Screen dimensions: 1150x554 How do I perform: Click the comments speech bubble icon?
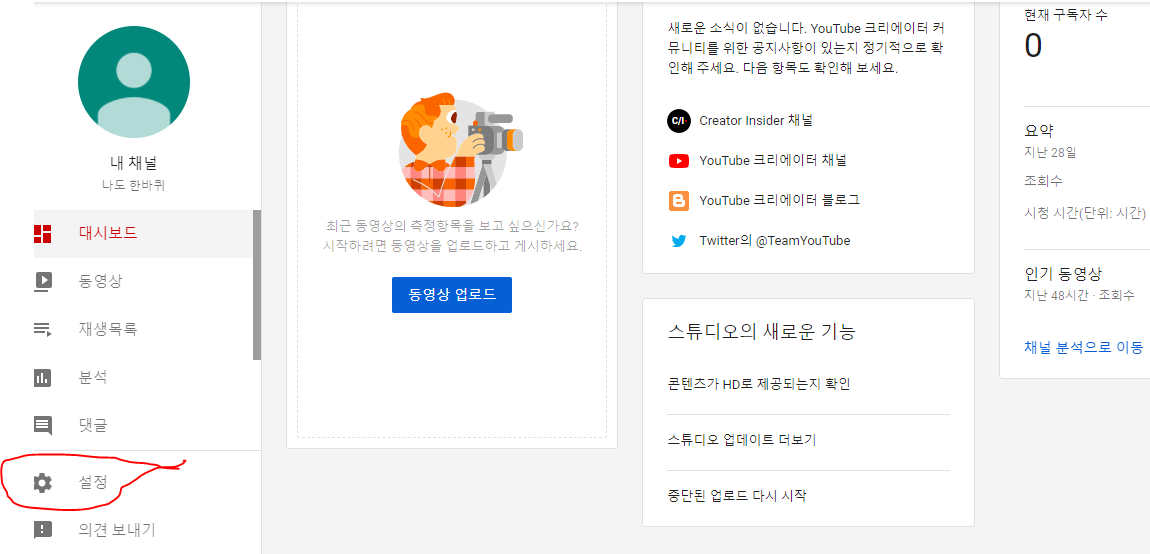[43, 426]
